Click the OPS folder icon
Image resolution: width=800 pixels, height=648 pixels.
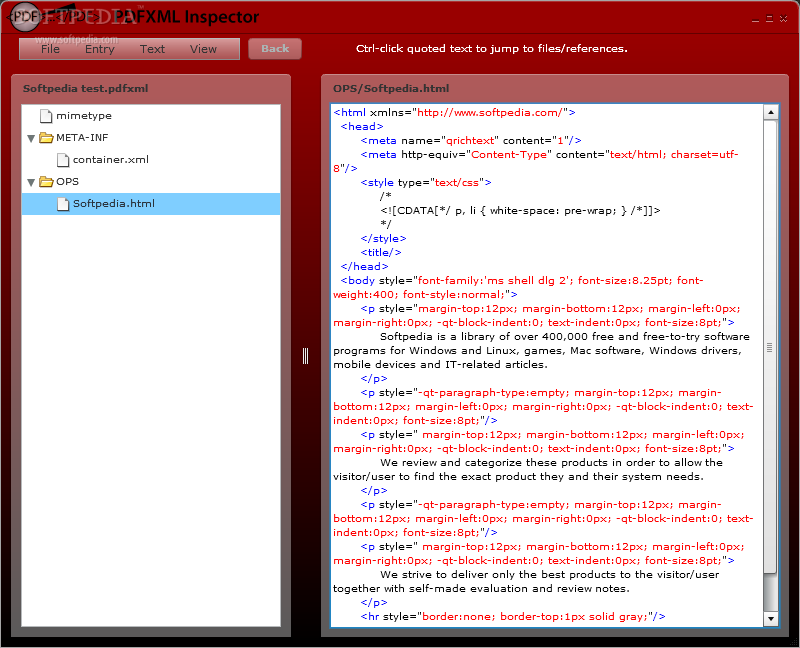tap(46, 182)
